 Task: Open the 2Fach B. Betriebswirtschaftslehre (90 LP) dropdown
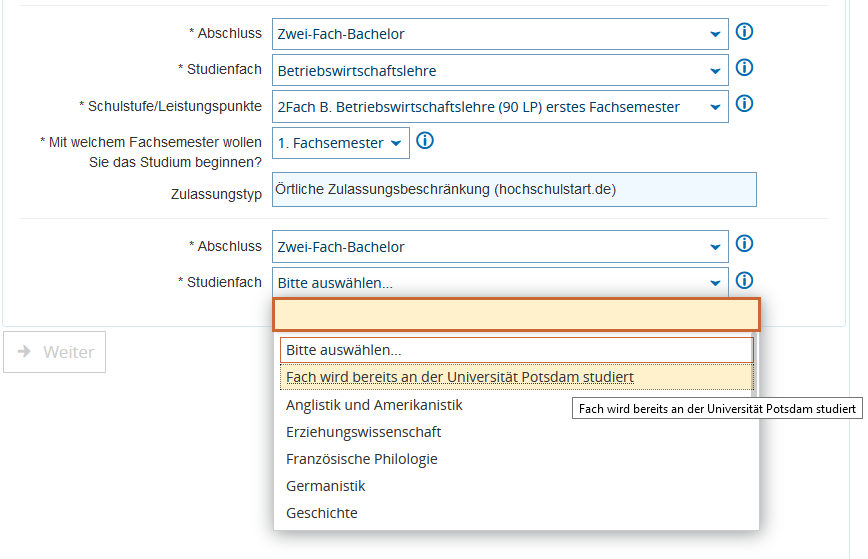coord(500,107)
